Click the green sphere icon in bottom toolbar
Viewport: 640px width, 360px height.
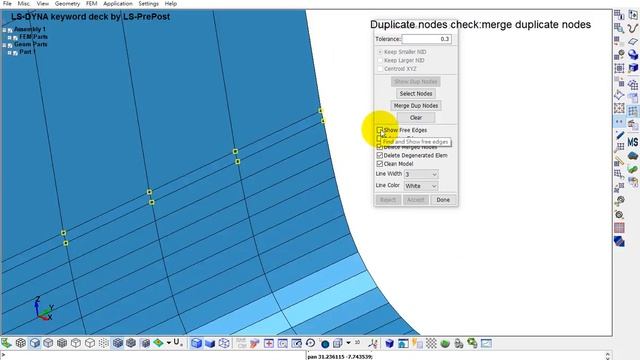coord(445,343)
